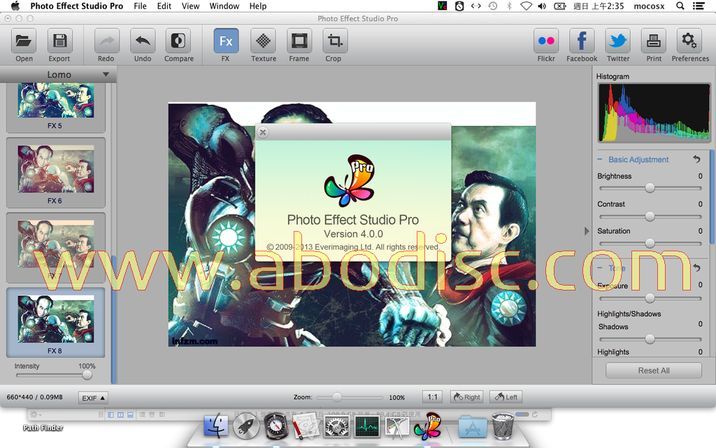Open the Frame tool
The height and width of the screenshot is (448, 716).
coord(299,42)
